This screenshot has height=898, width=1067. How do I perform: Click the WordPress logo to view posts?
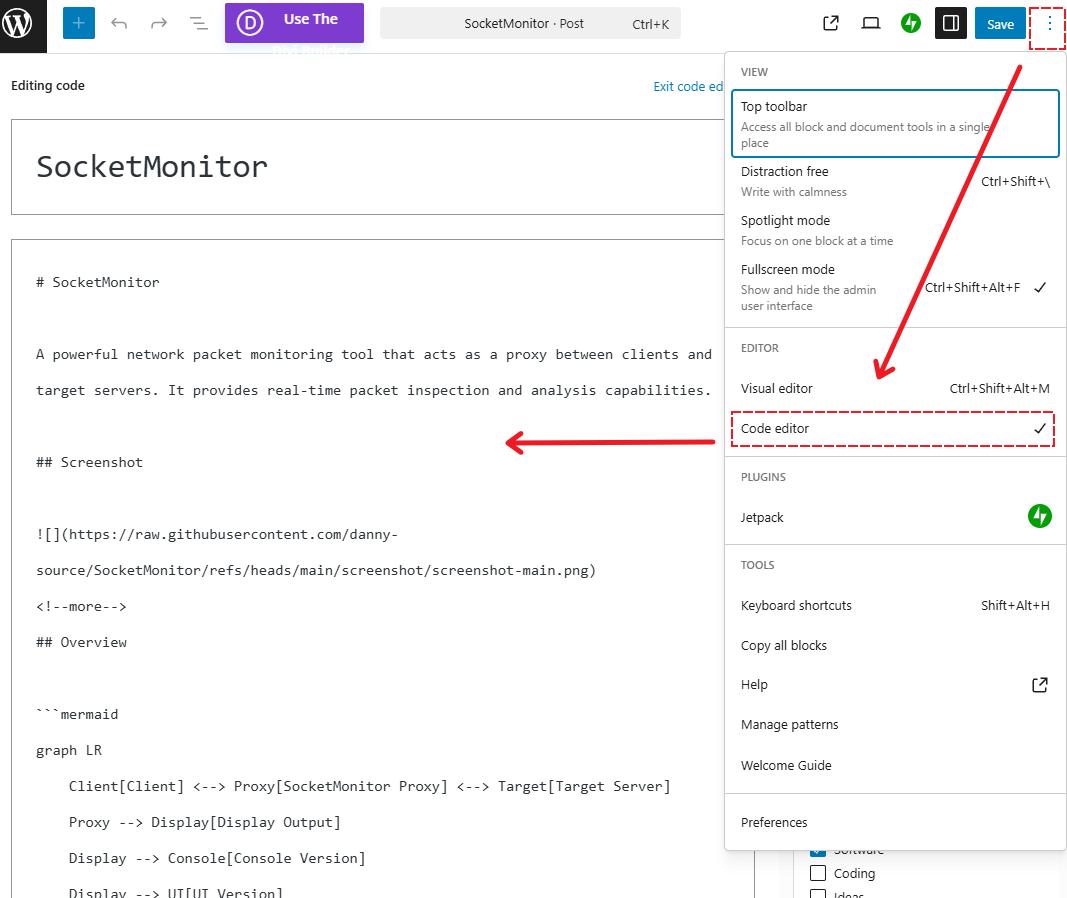[18, 24]
